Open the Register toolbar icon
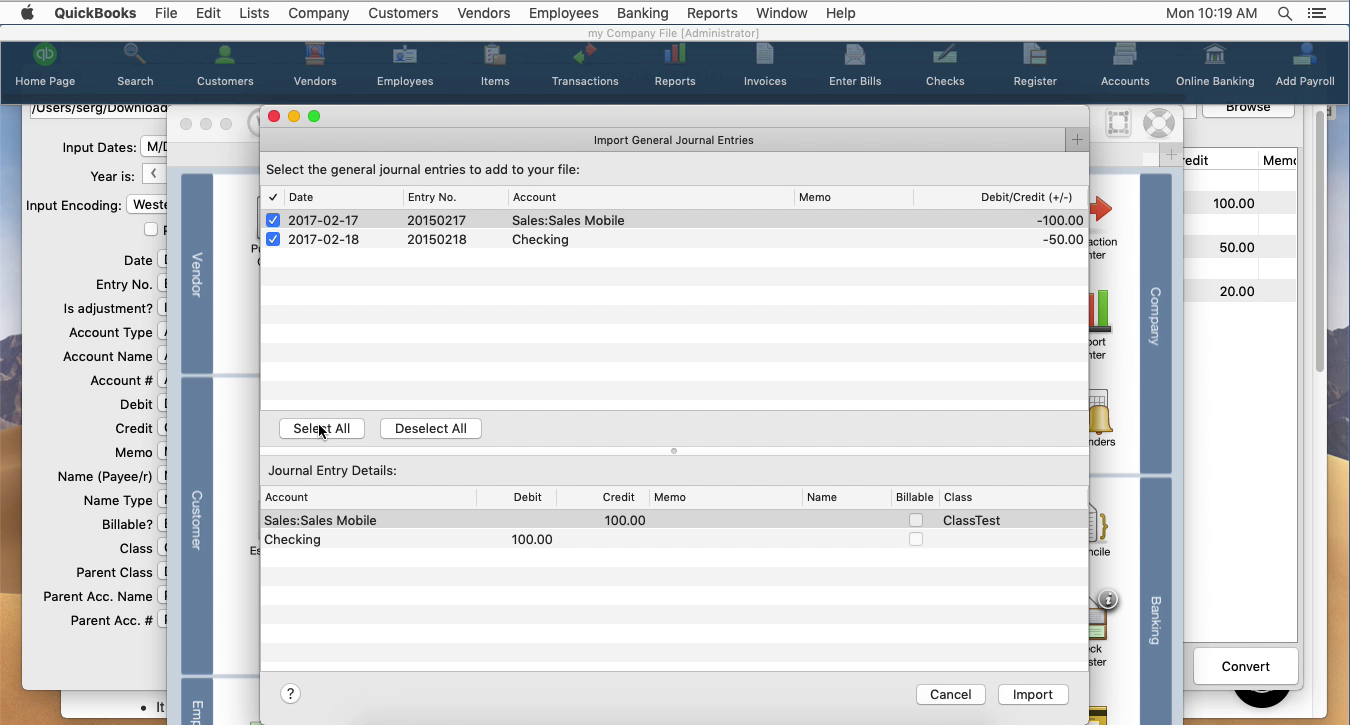The image size is (1350, 725). [1035, 66]
